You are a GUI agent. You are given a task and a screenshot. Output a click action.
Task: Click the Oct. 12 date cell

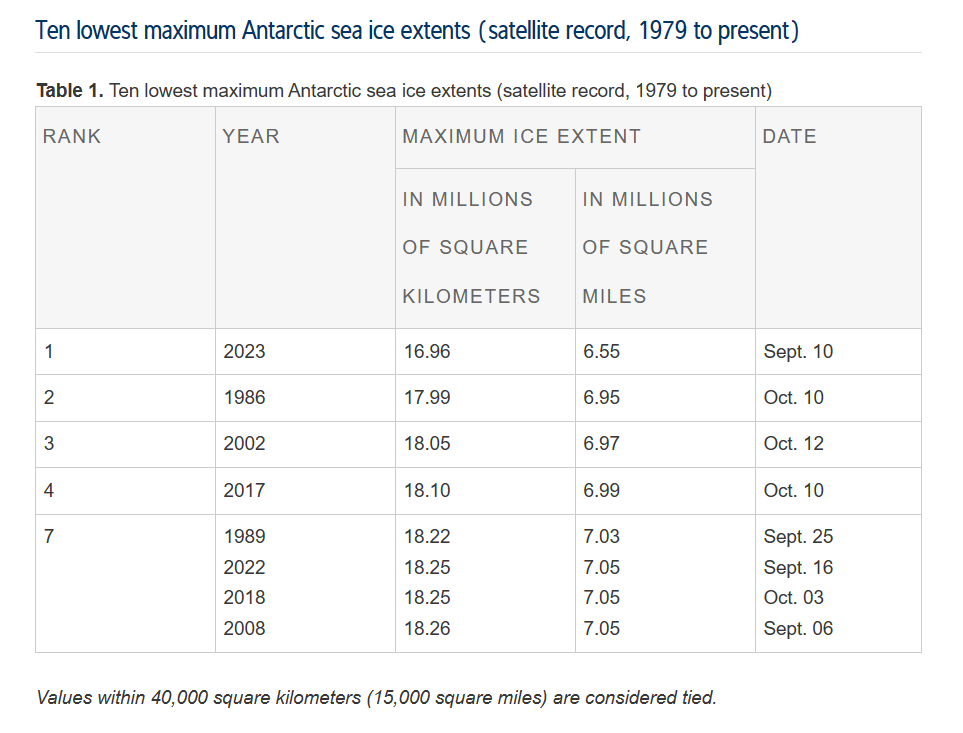tap(793, 444)
